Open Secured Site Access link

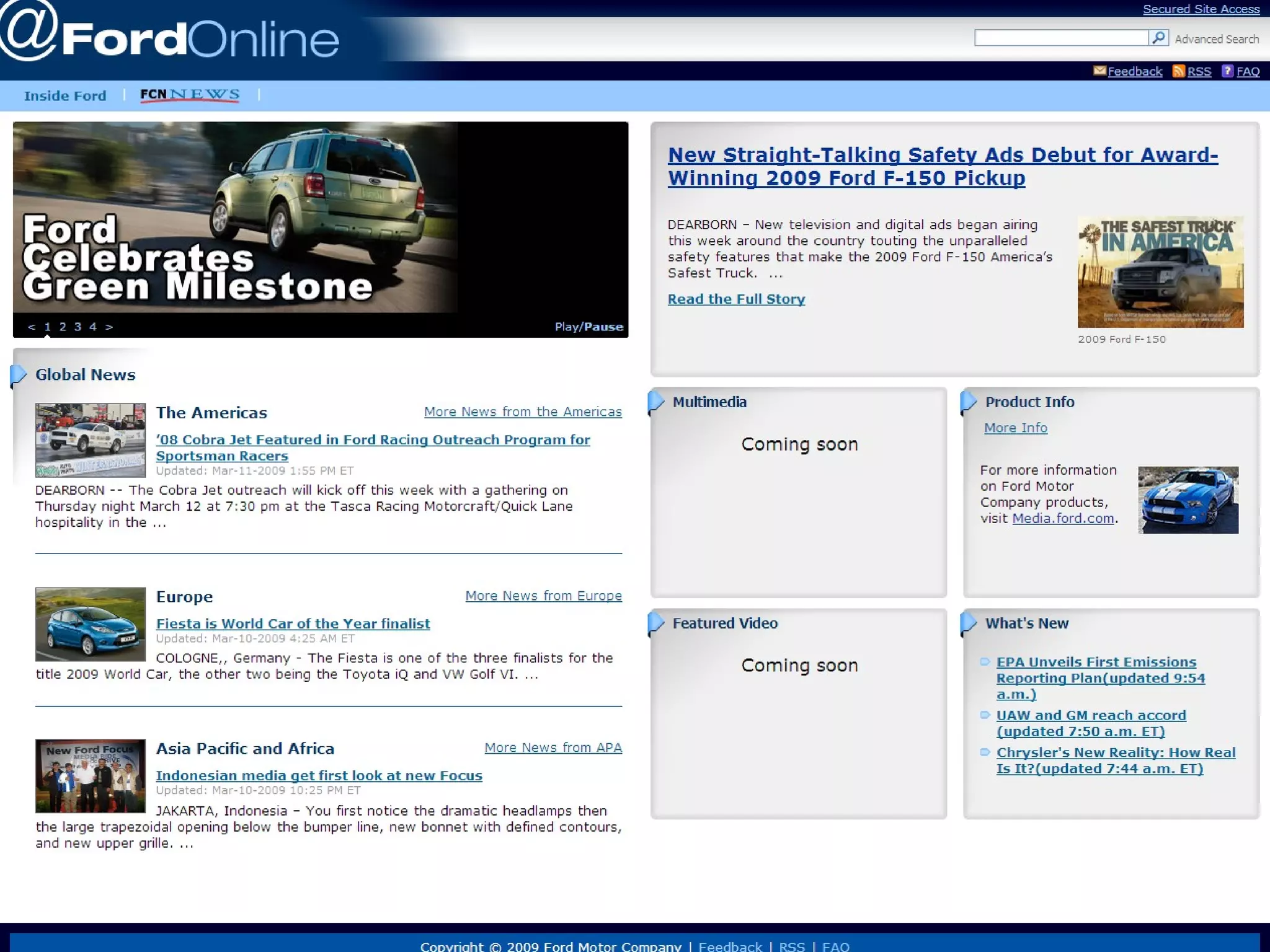pos(1201,9)
